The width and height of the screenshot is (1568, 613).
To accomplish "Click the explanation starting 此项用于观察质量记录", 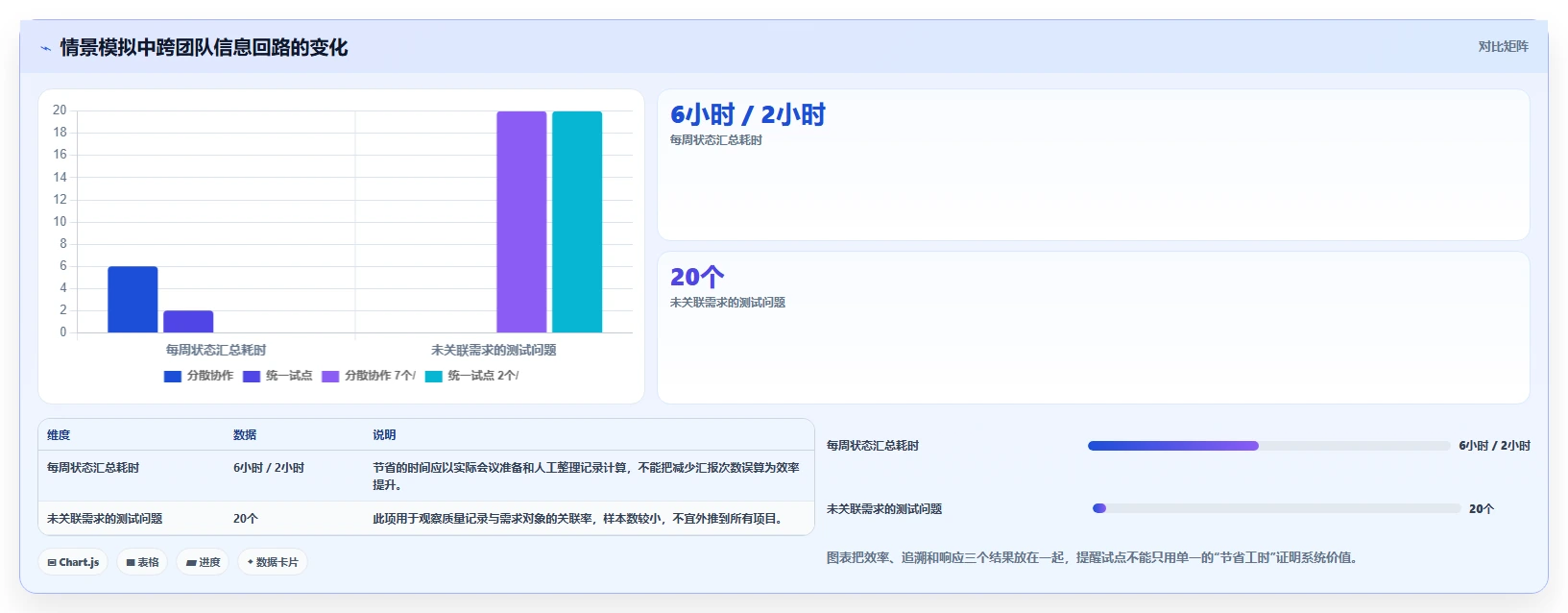I will (580, 519).
